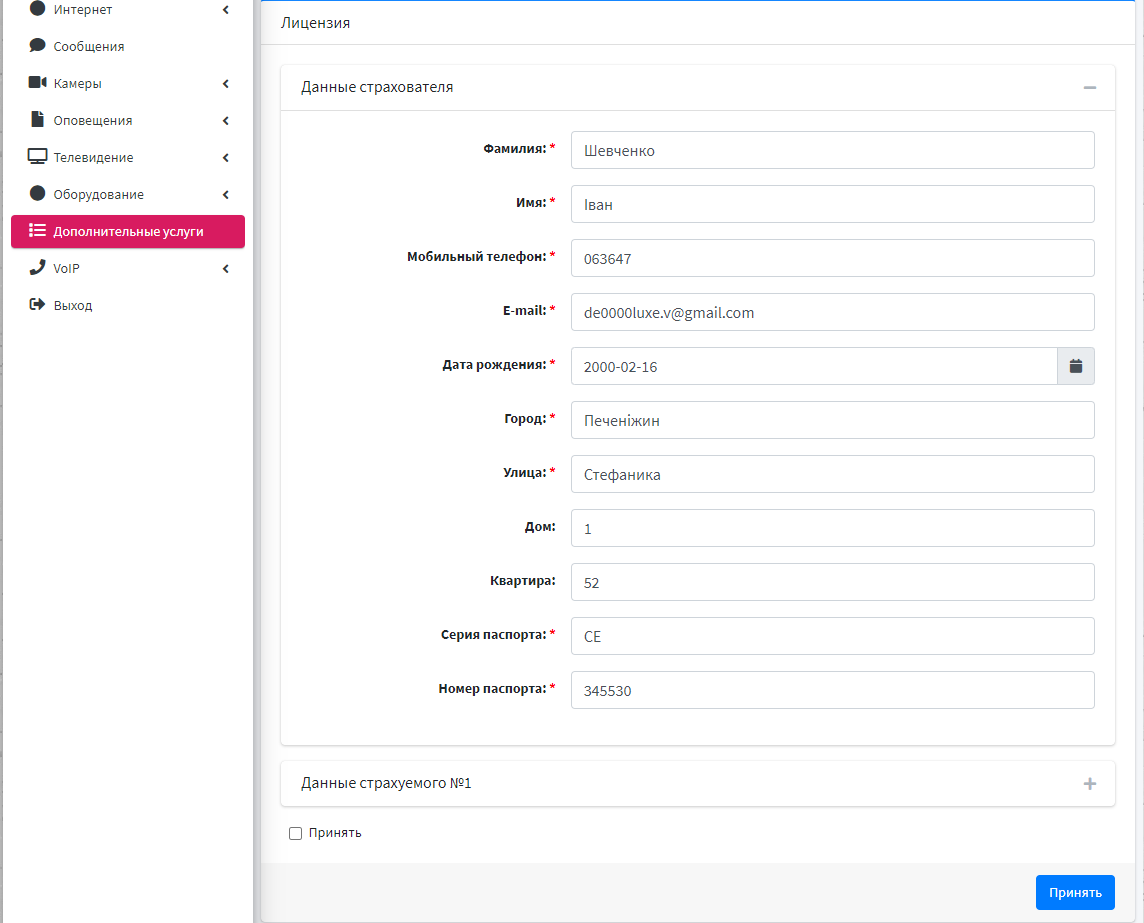The width and height of the screenshot is (1144, 923).
Task: Click the Данные страхователя heading text
Action: click(377, 87)
